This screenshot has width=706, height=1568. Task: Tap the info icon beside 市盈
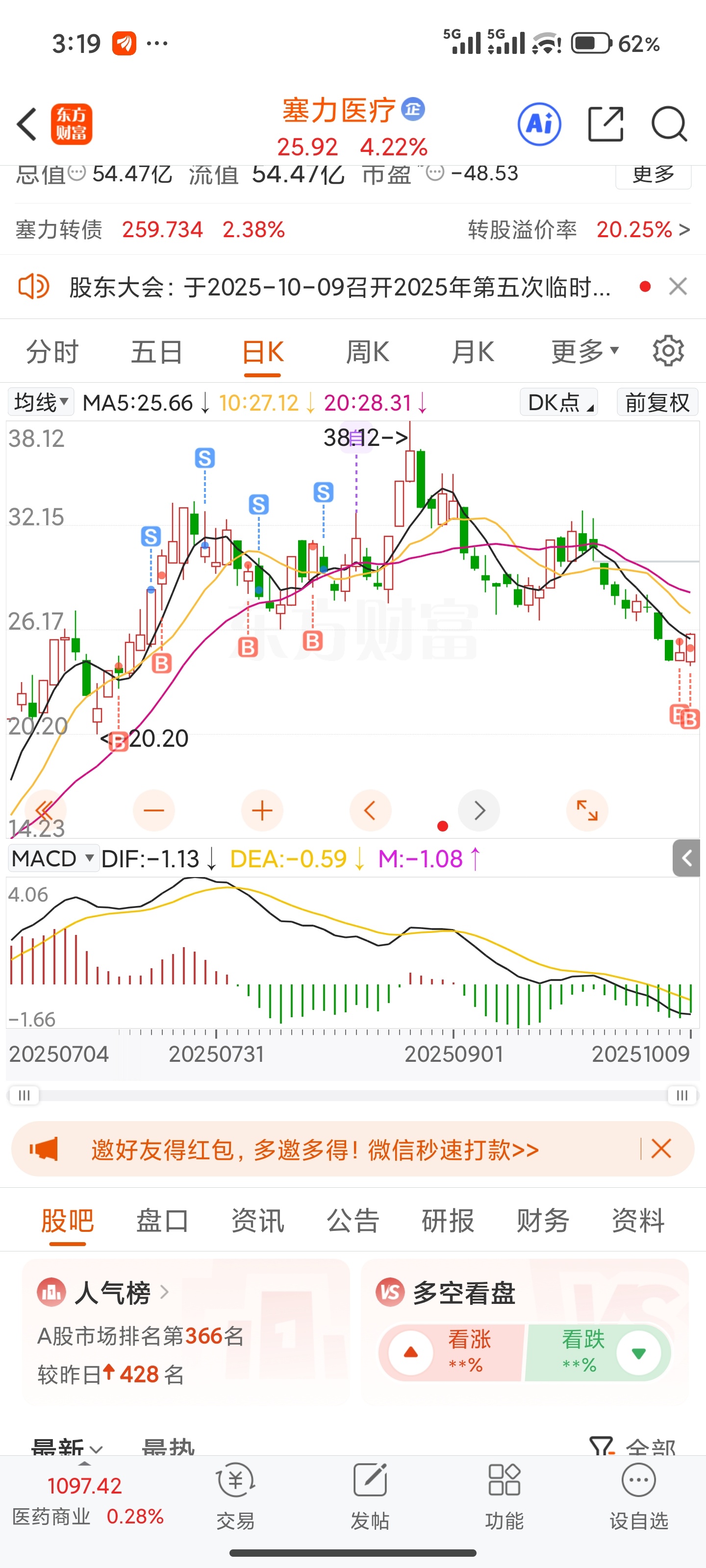click(x=434, y=173)
